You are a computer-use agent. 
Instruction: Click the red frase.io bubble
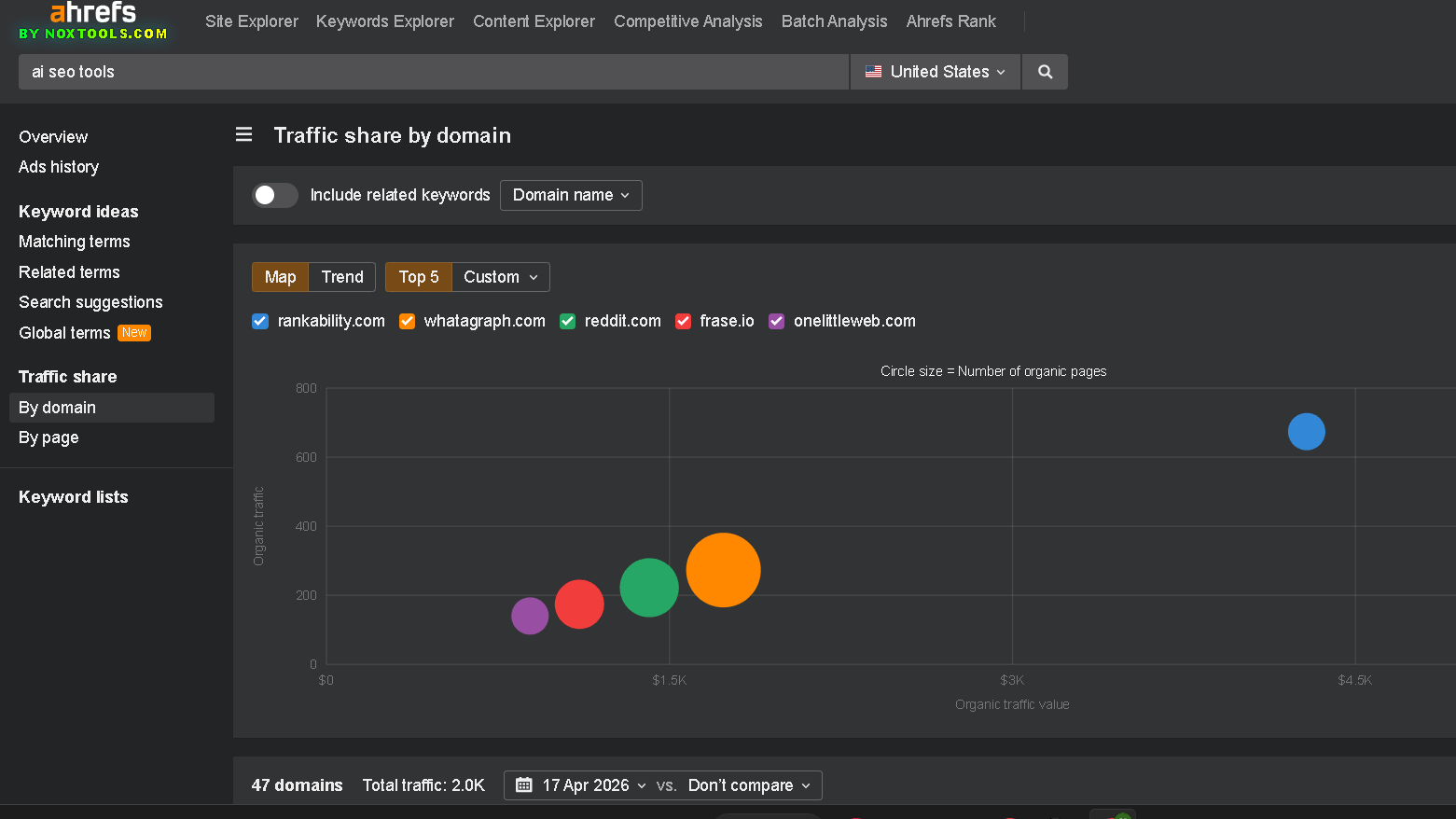pos(579,604)
